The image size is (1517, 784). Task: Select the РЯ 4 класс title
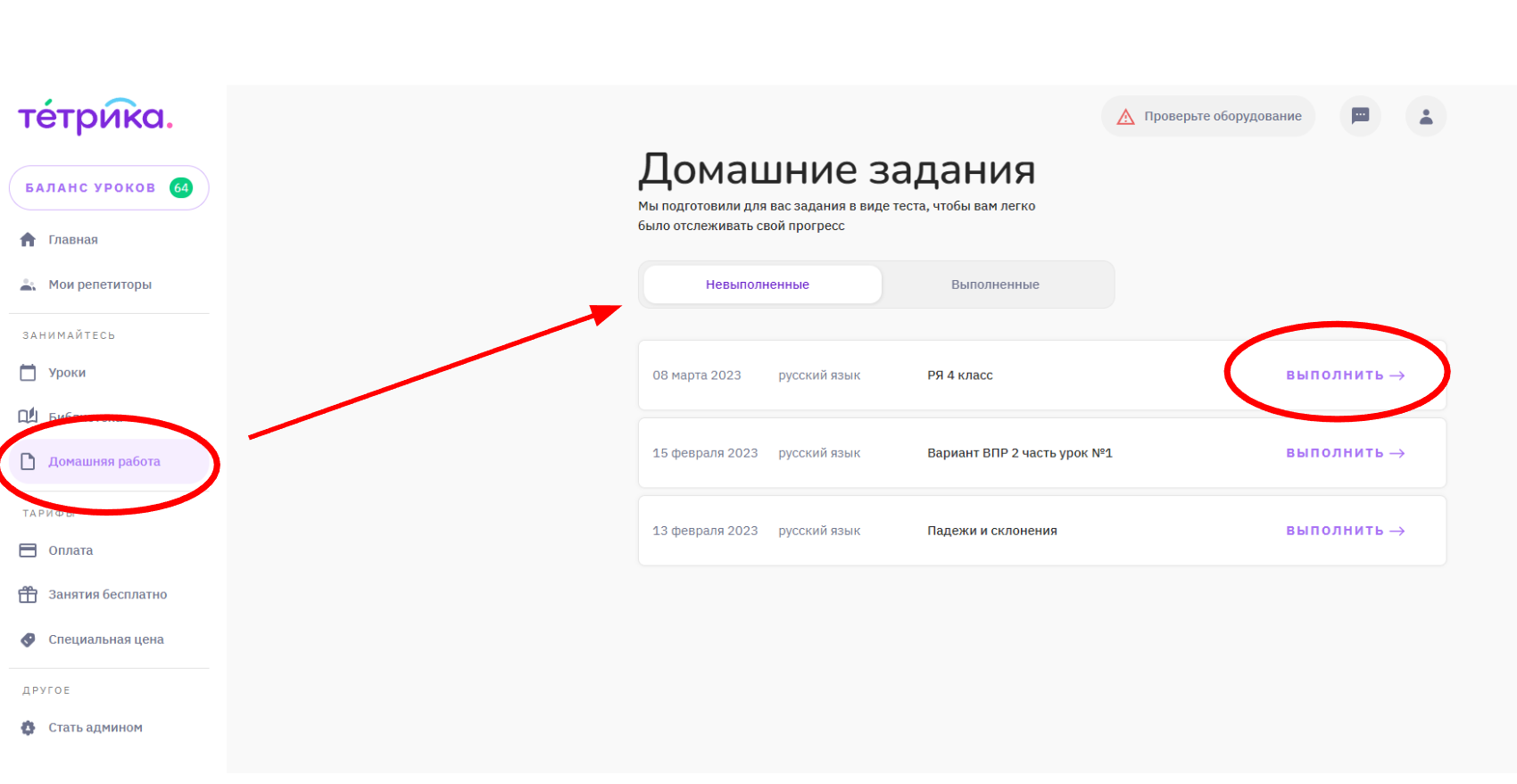(960, 375)
